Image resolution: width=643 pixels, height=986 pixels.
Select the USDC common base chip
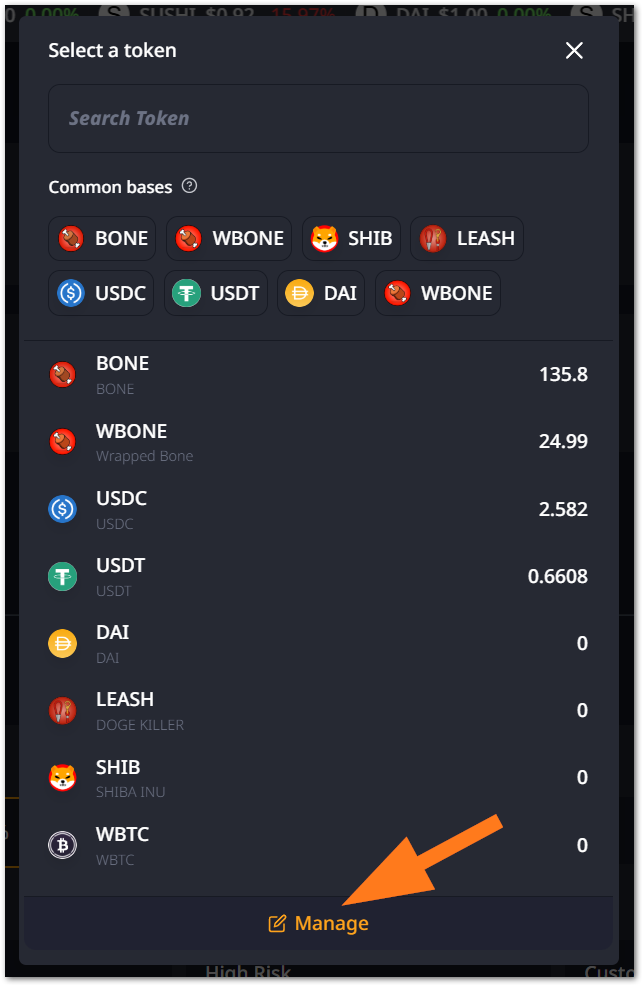coord(102,293)
